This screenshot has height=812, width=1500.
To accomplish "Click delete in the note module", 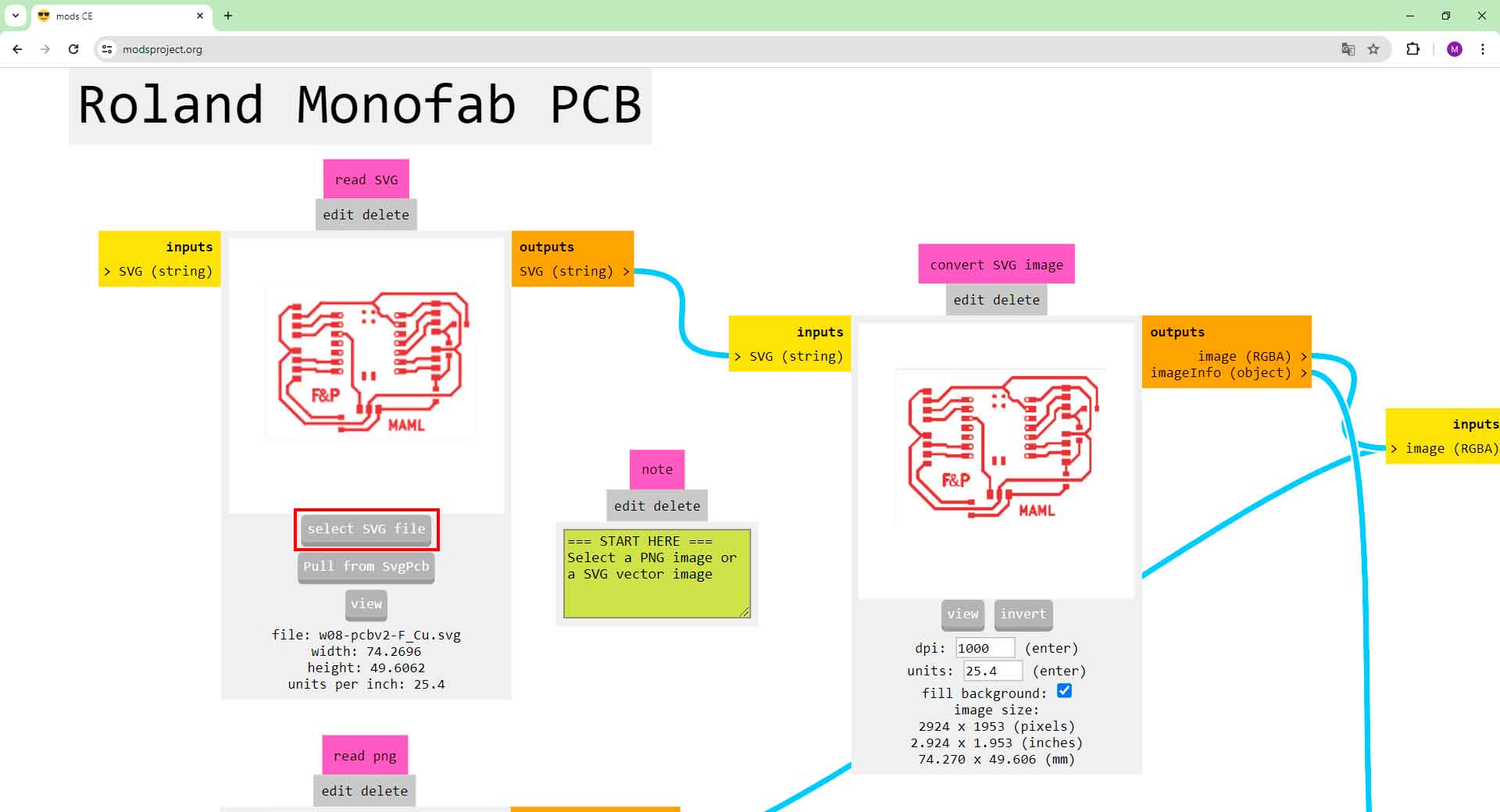I will tap(677, 506).
